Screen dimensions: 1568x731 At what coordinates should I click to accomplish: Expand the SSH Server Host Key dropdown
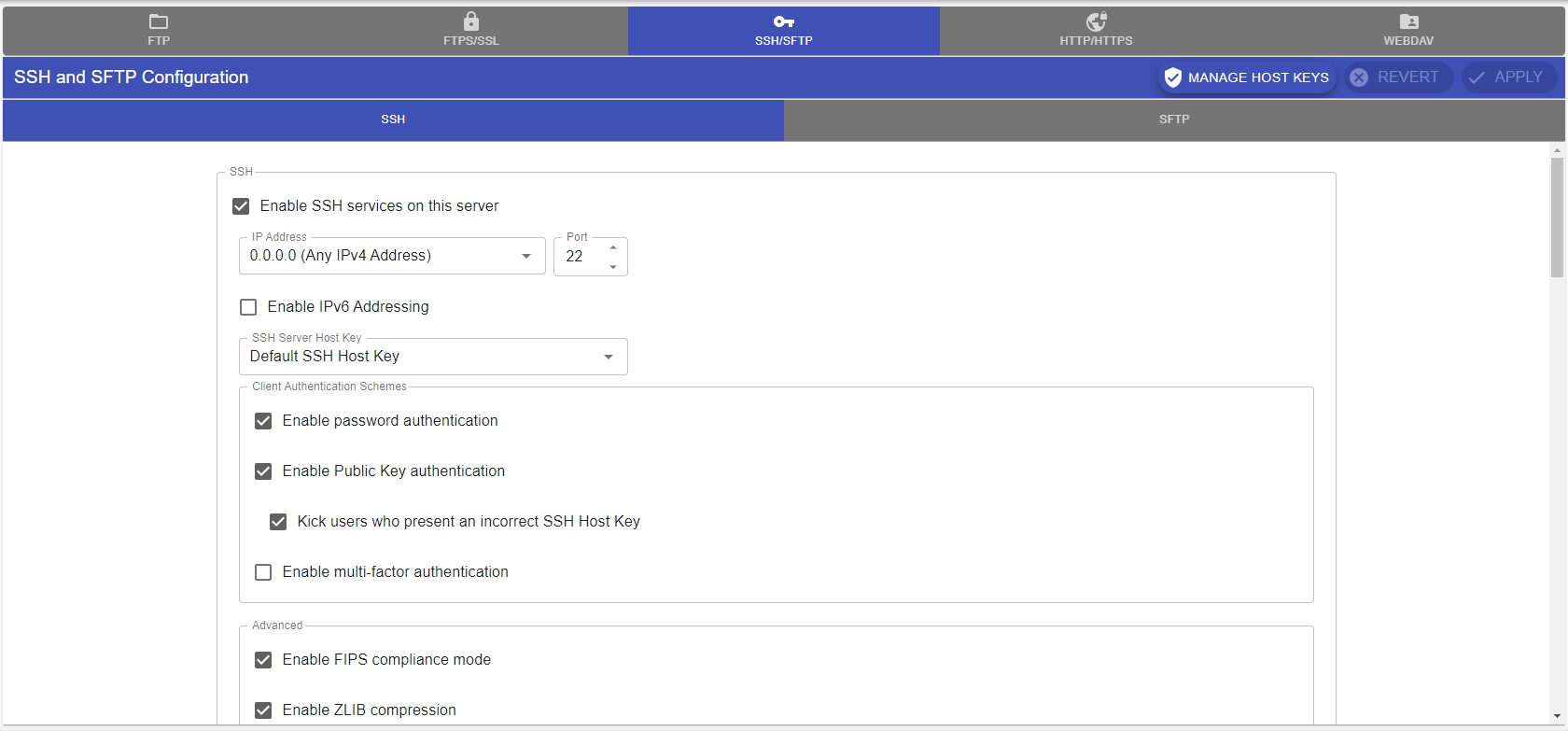pos(609,357)
